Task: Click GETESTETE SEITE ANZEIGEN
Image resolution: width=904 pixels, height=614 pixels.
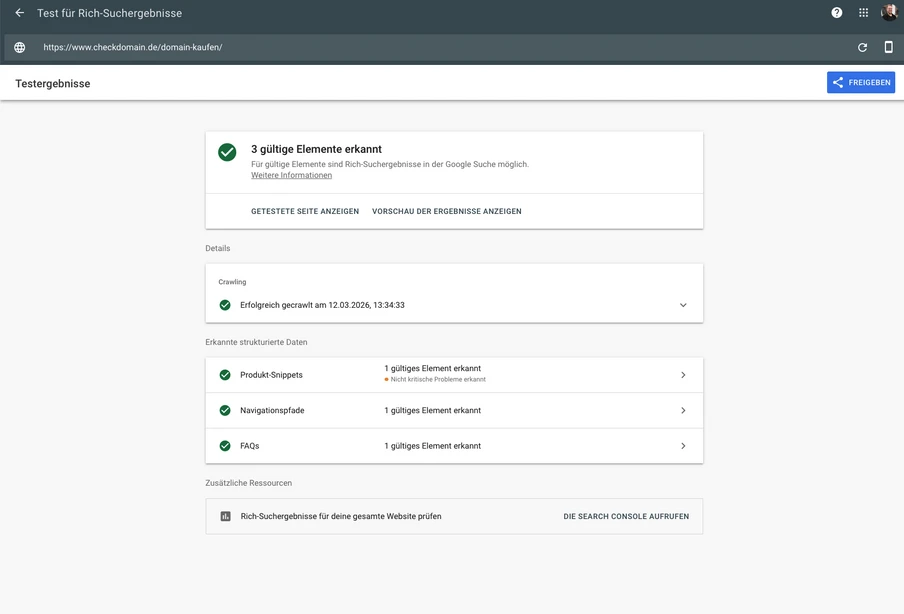Action: (x=303, y=211)
